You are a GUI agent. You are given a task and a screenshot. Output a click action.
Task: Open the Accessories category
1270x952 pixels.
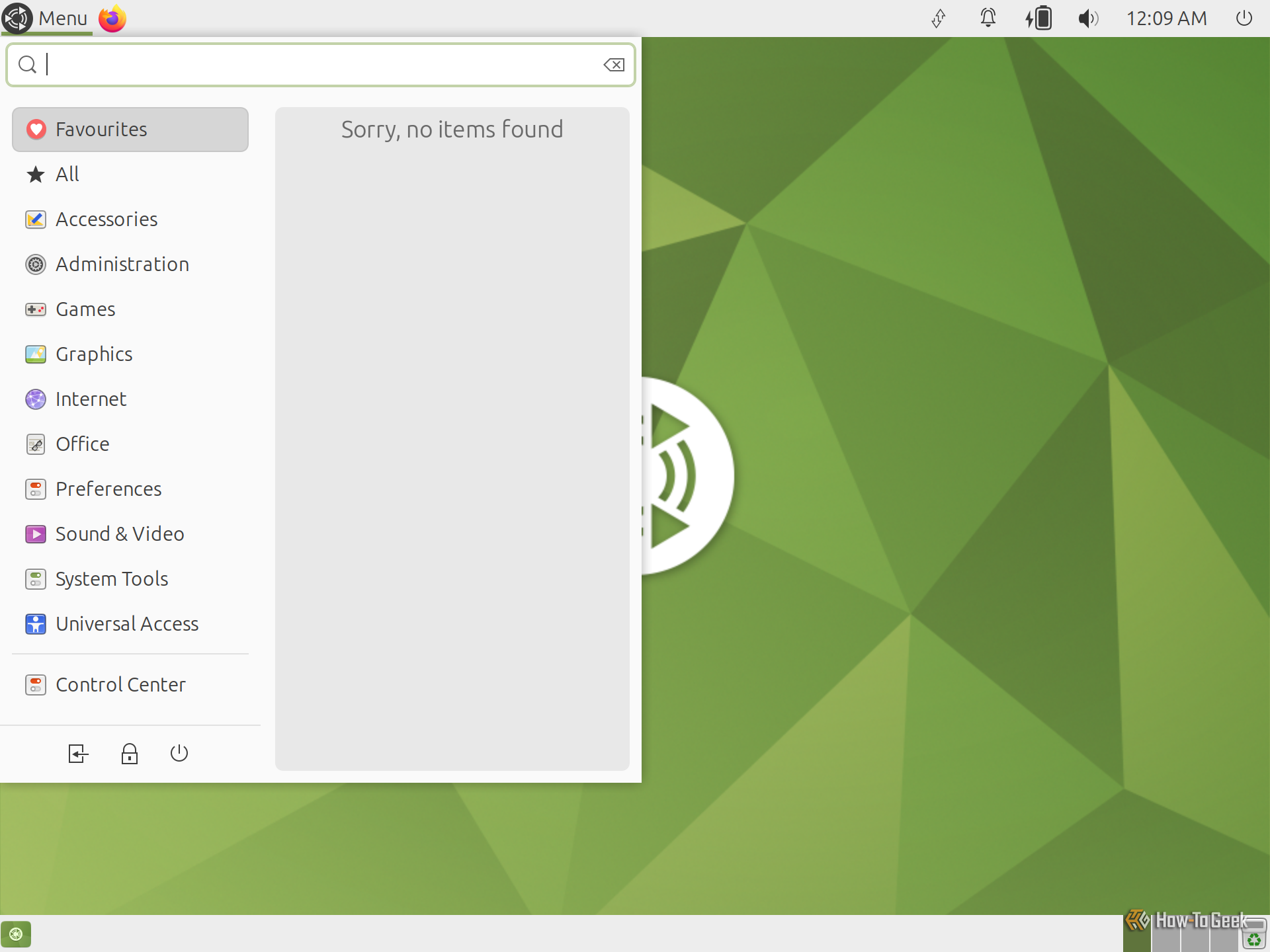[x=130, y=219]
